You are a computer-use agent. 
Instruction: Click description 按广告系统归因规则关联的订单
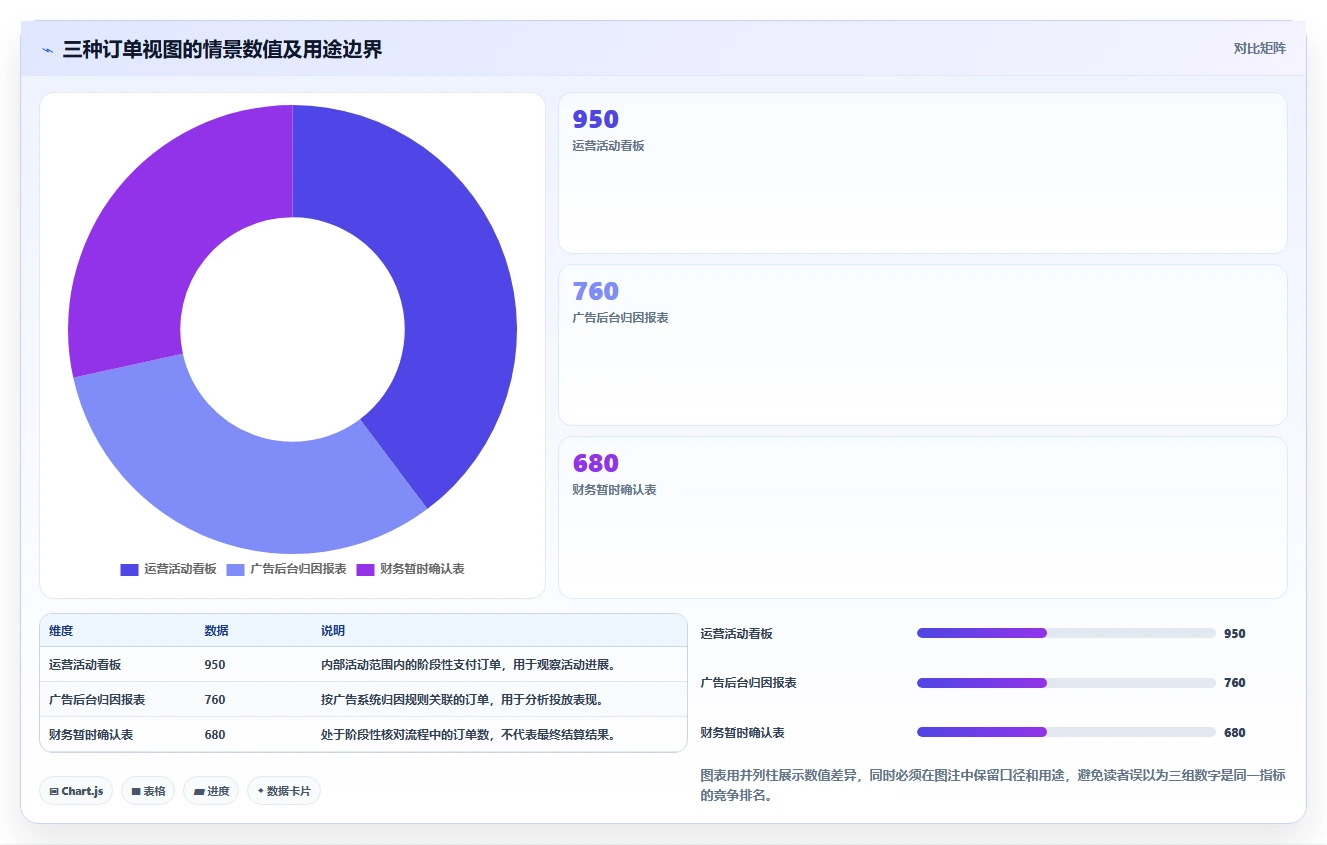(x=462, y=699)
